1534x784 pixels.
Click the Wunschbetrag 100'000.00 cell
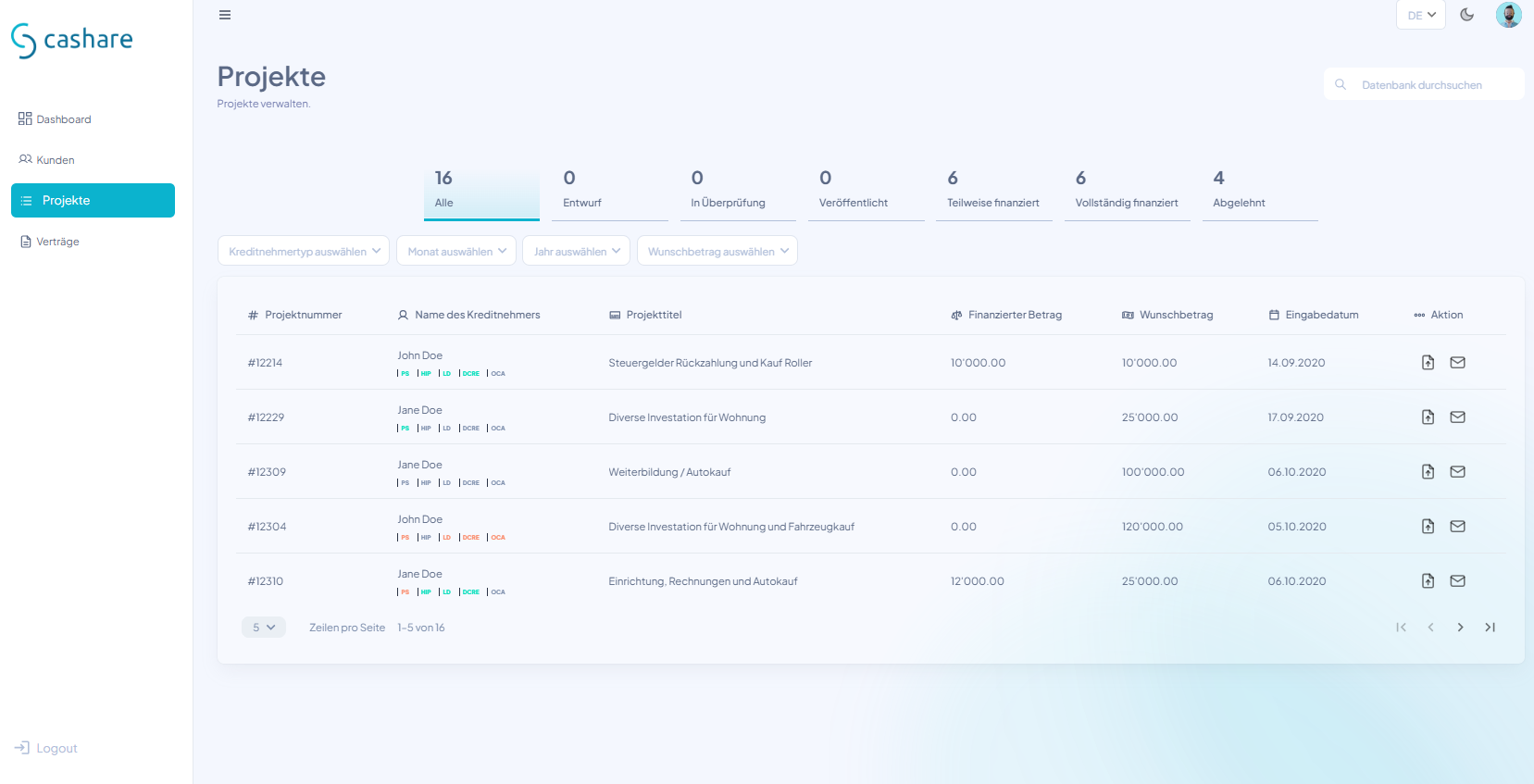click(1153, 472)
